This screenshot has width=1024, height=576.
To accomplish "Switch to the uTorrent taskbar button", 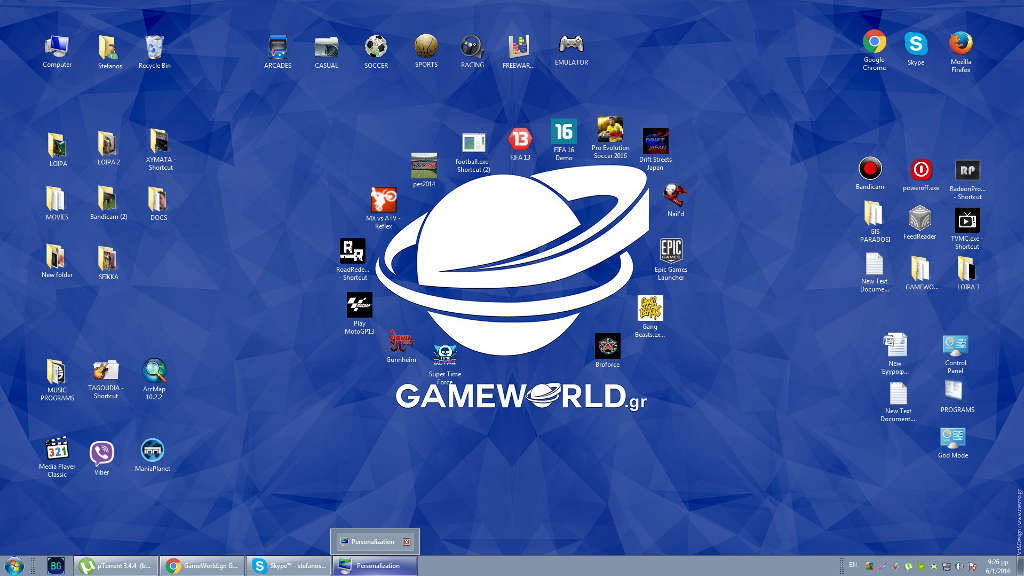I will point(116,566).
